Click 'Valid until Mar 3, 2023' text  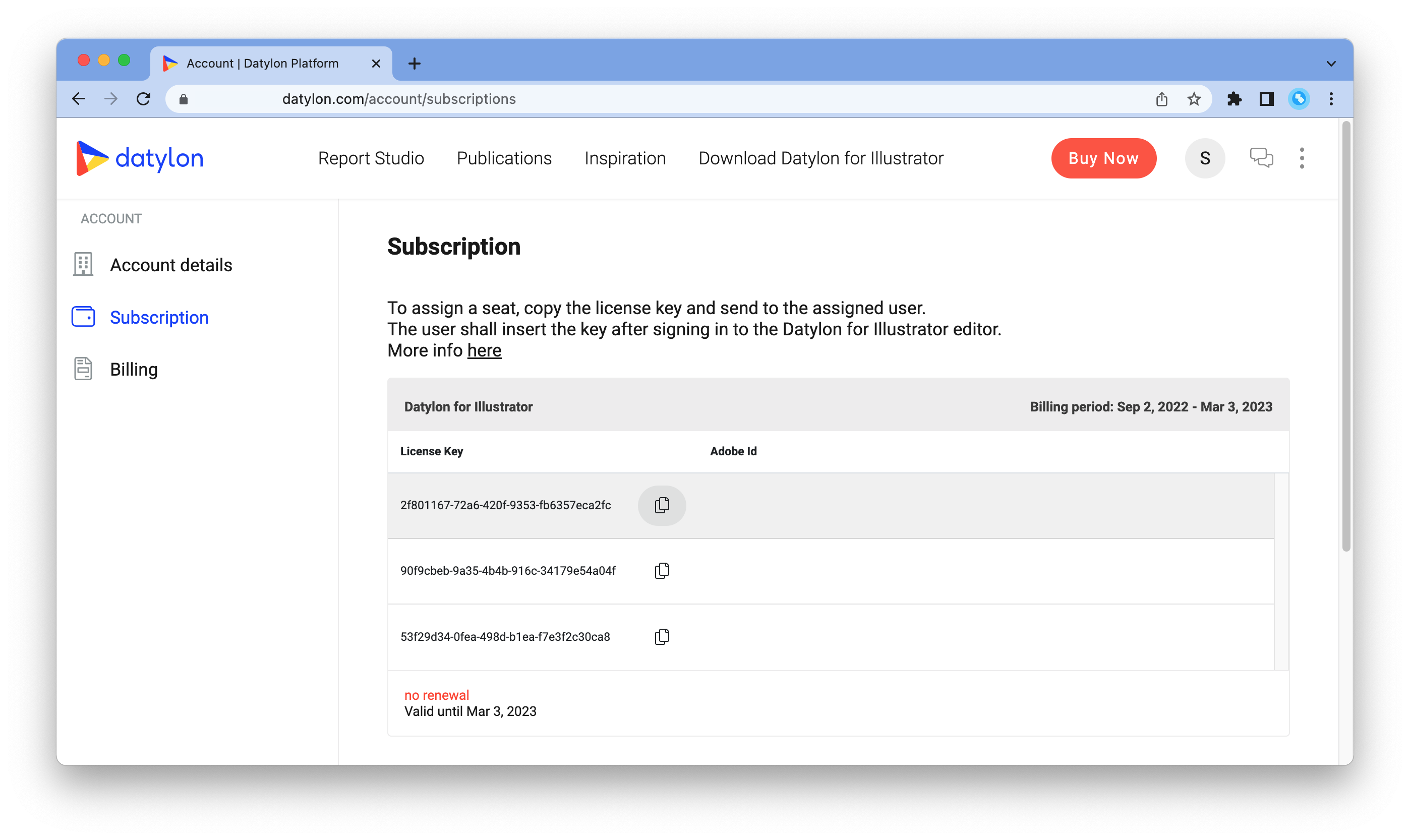coord(470,711)
